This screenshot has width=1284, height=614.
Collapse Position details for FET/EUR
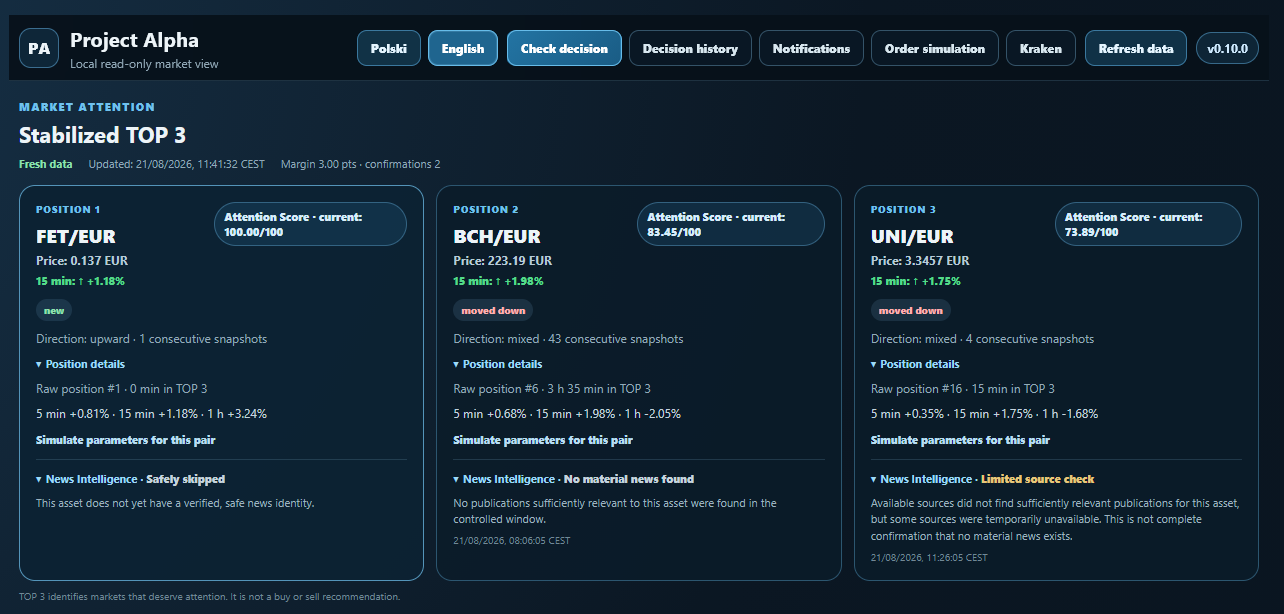(x=81, y=364)
